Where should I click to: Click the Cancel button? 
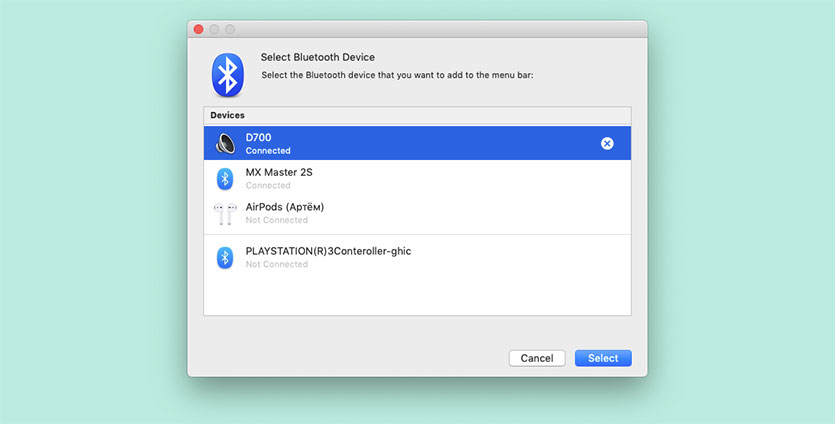[x=537, y=358]
